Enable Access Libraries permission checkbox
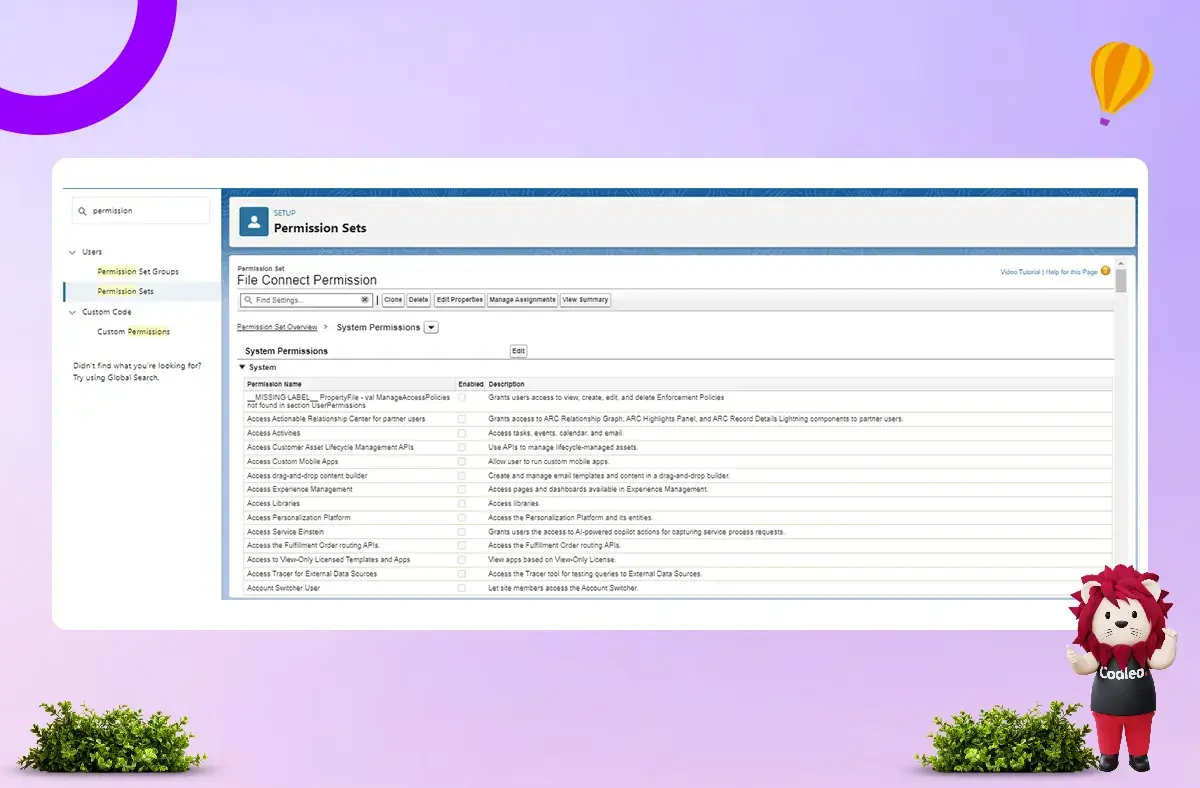Viewport: 1200px width, 788px height. [461, 504]
